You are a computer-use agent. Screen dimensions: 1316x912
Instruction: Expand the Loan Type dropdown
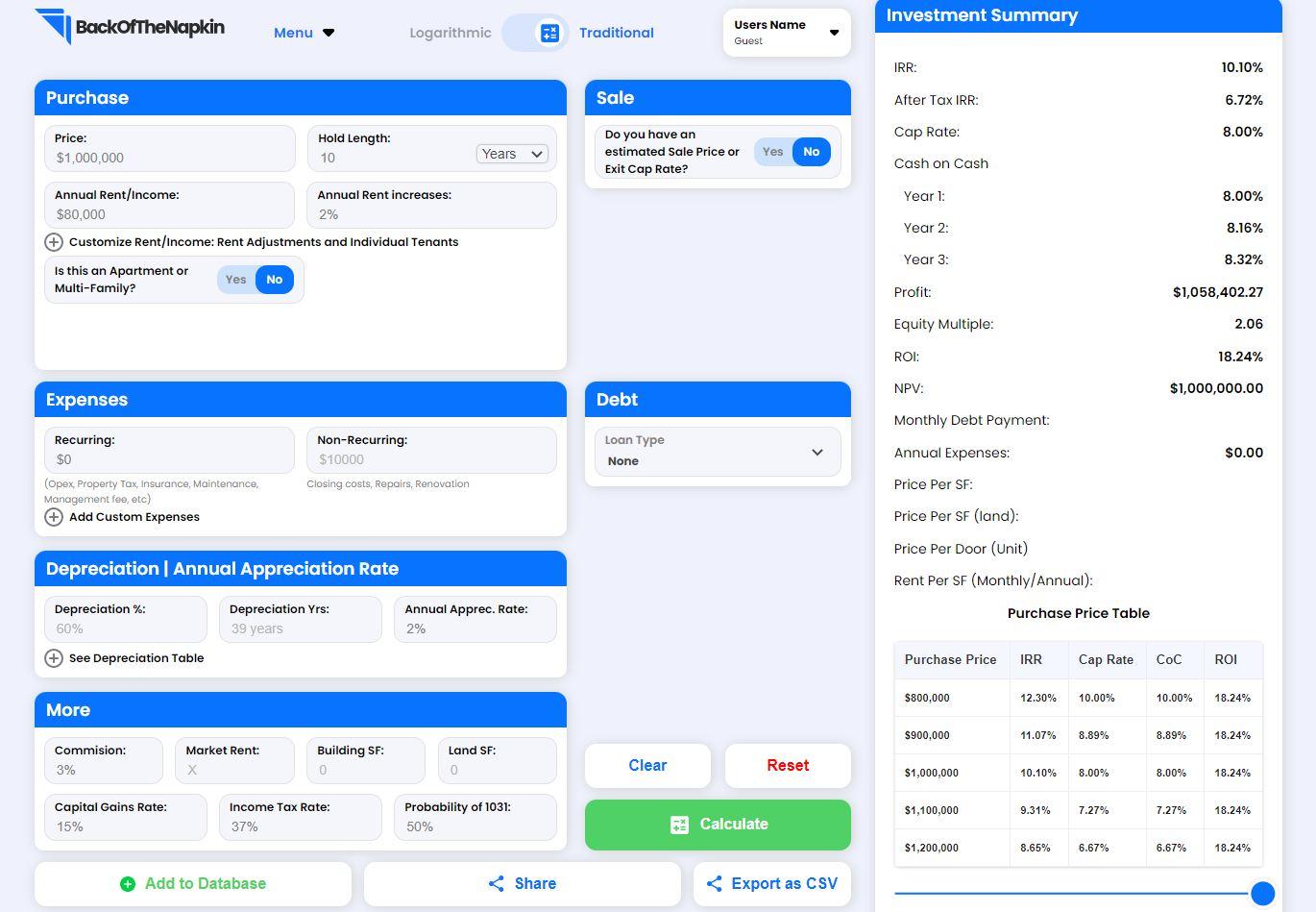click(x=718, y=452)
